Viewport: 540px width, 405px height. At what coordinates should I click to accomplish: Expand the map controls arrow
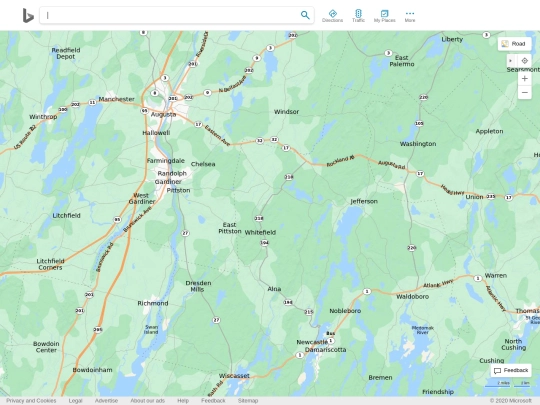510,61
